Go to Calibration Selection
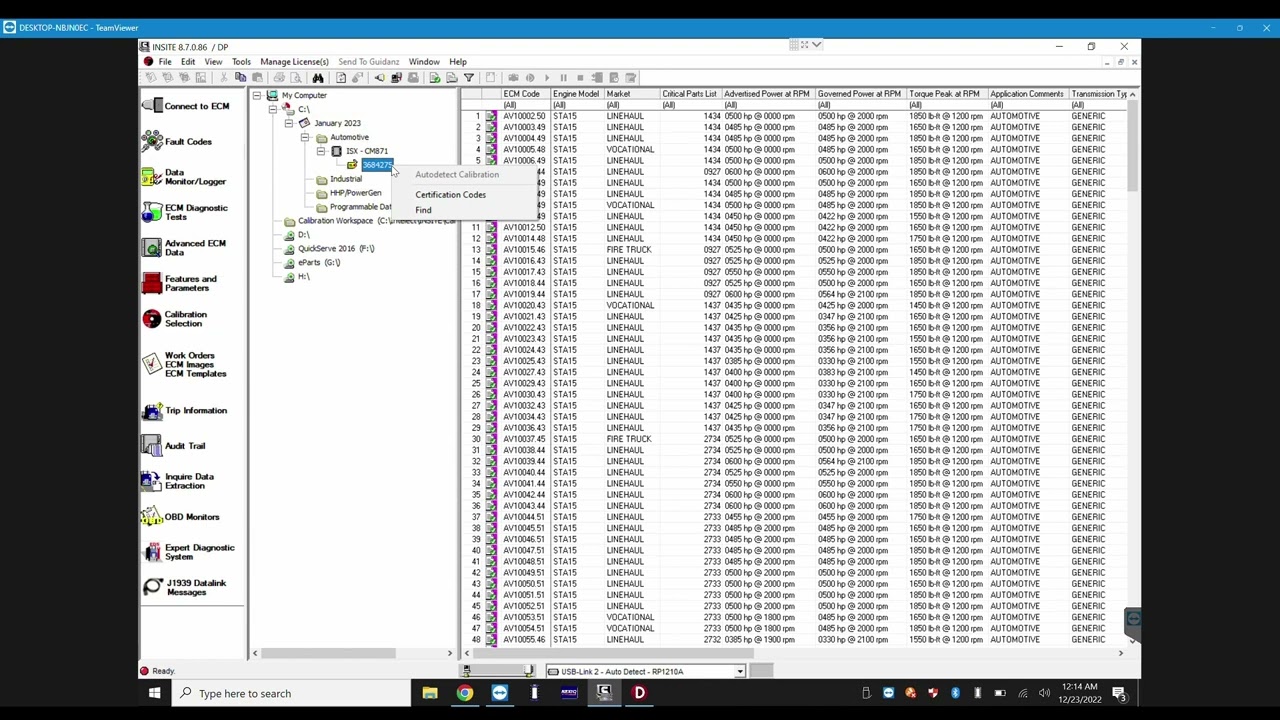This screenshot has width=1280, height=720. 176,319
